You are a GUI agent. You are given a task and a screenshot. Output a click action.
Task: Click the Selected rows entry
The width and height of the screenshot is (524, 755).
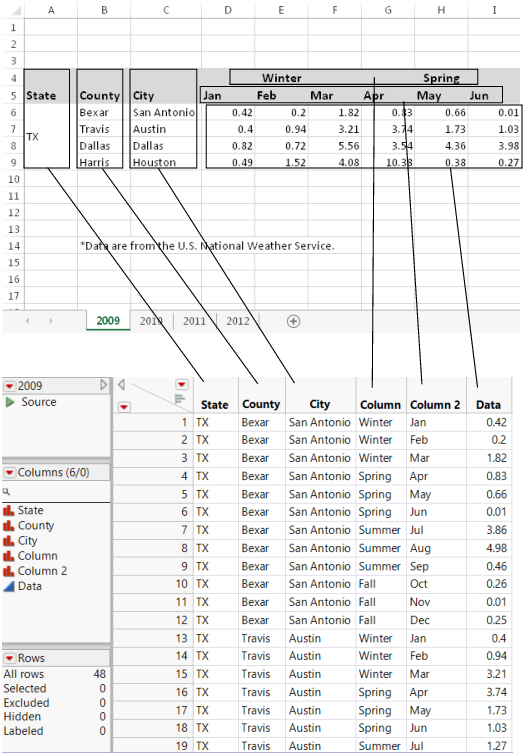54,689
